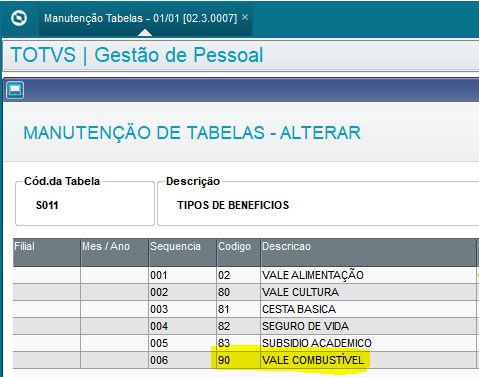Click the window icon in the blue bar
This screenshot has width=479, height=377.
(x=15, y=90)
